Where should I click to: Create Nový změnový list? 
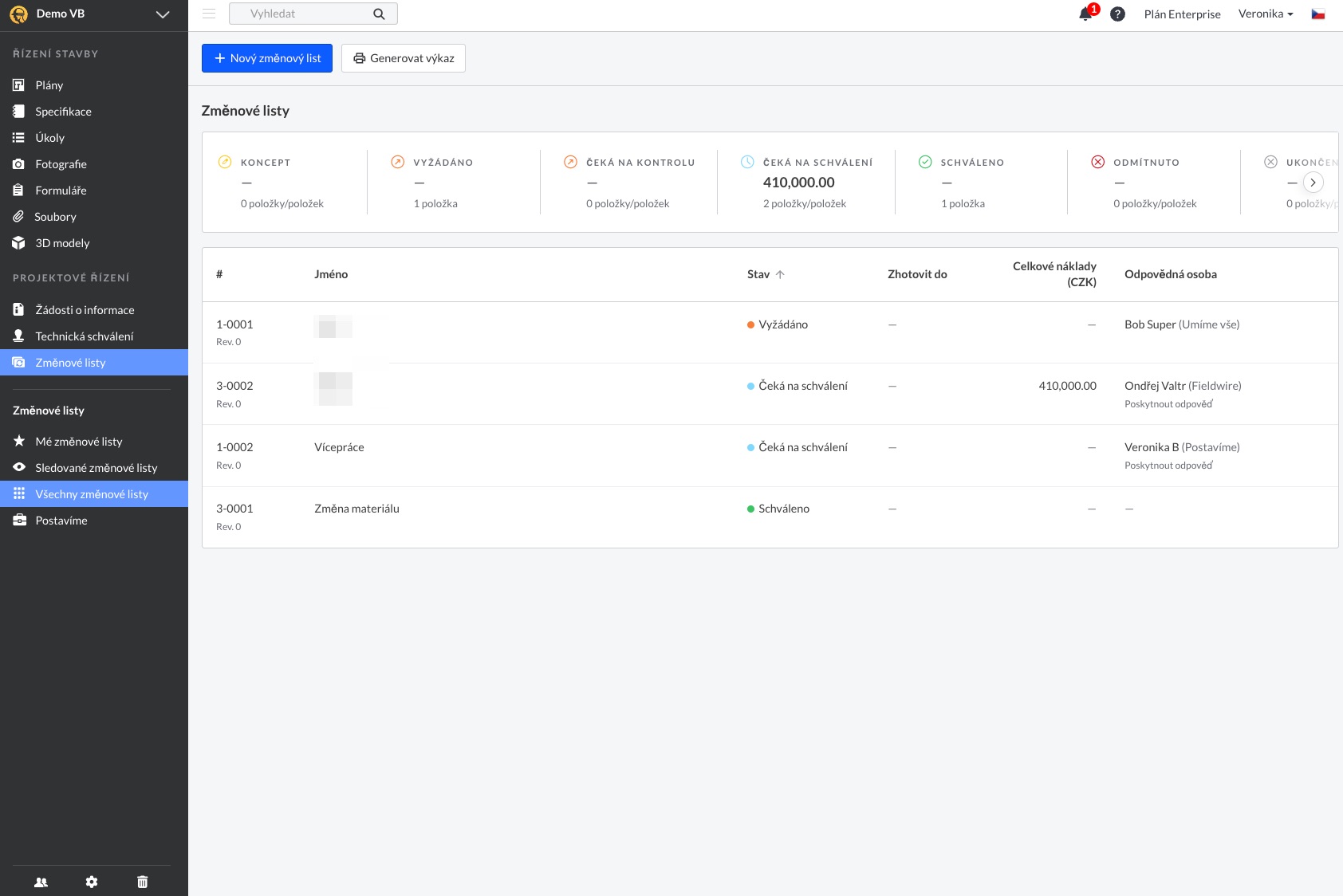tap(267, 58)
